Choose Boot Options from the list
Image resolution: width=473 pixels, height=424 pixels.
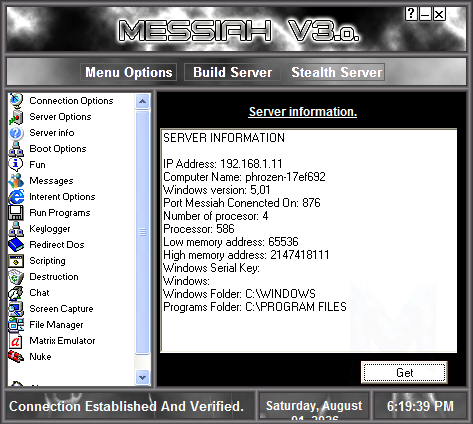point(58,149)
